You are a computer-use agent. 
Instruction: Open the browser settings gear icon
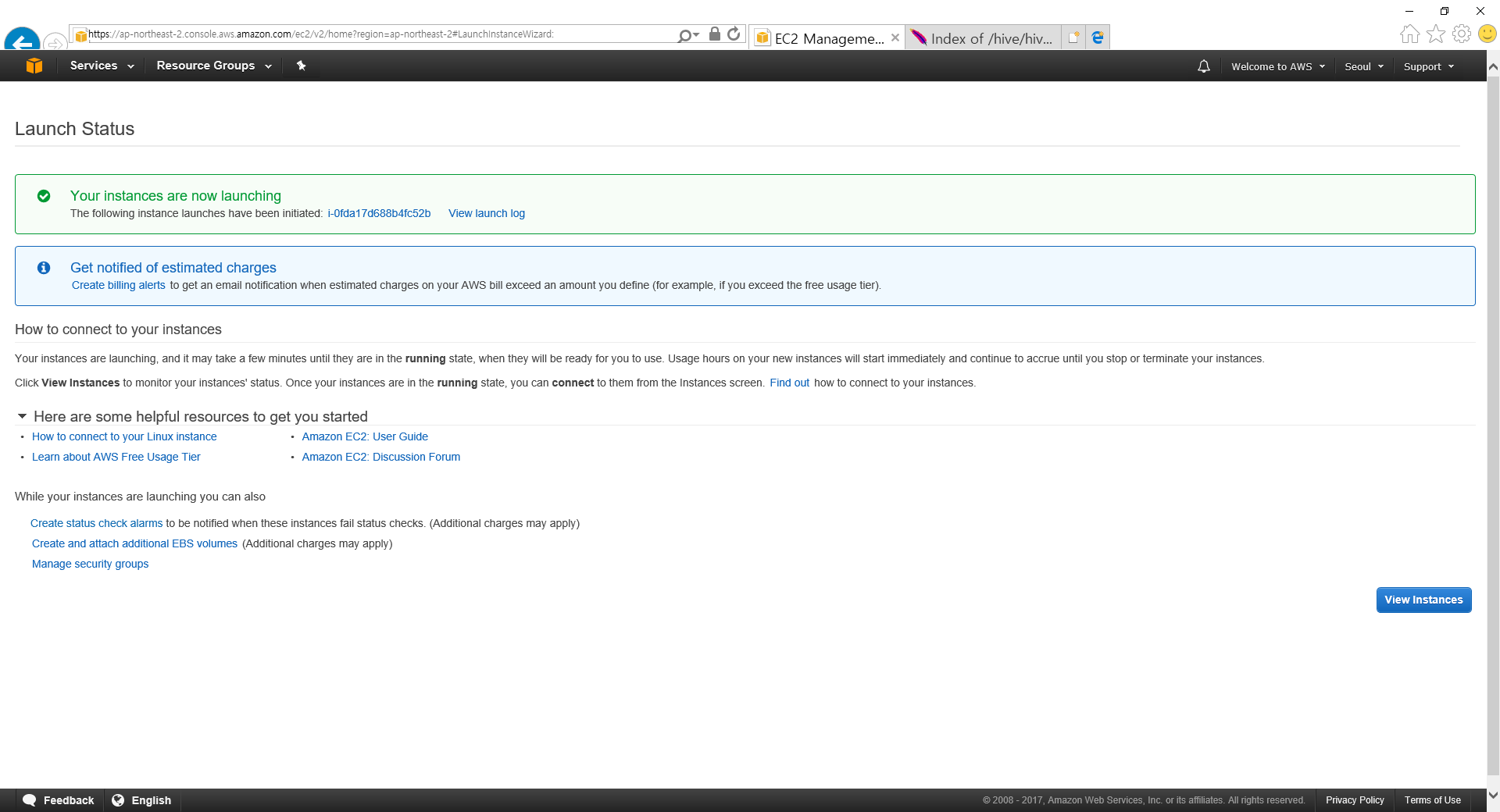point(1462,34)
